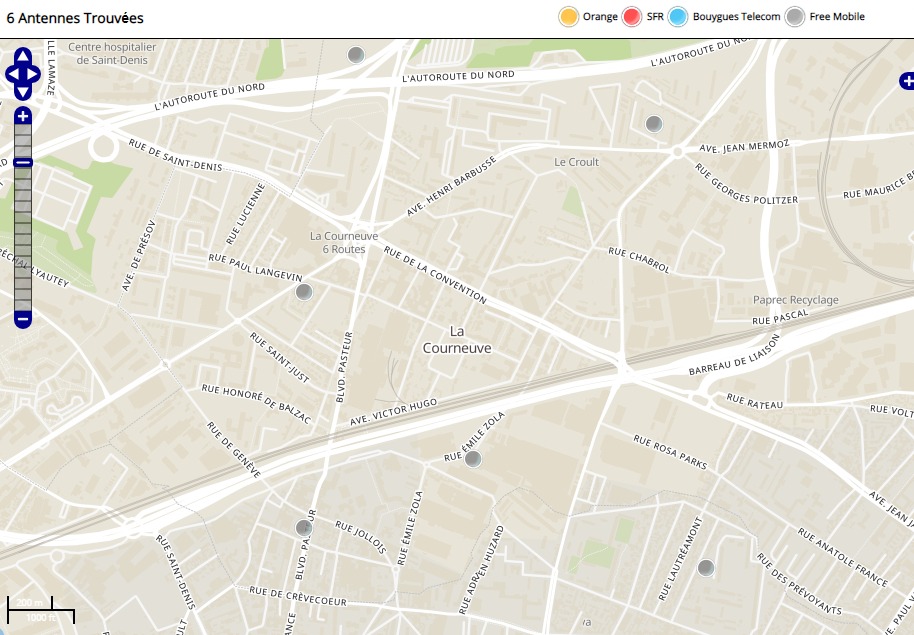This screenshot has width=914, height=635.
Task: Select antenna marker on Rue Émile Zola
Action: click(x=473, y=459)
